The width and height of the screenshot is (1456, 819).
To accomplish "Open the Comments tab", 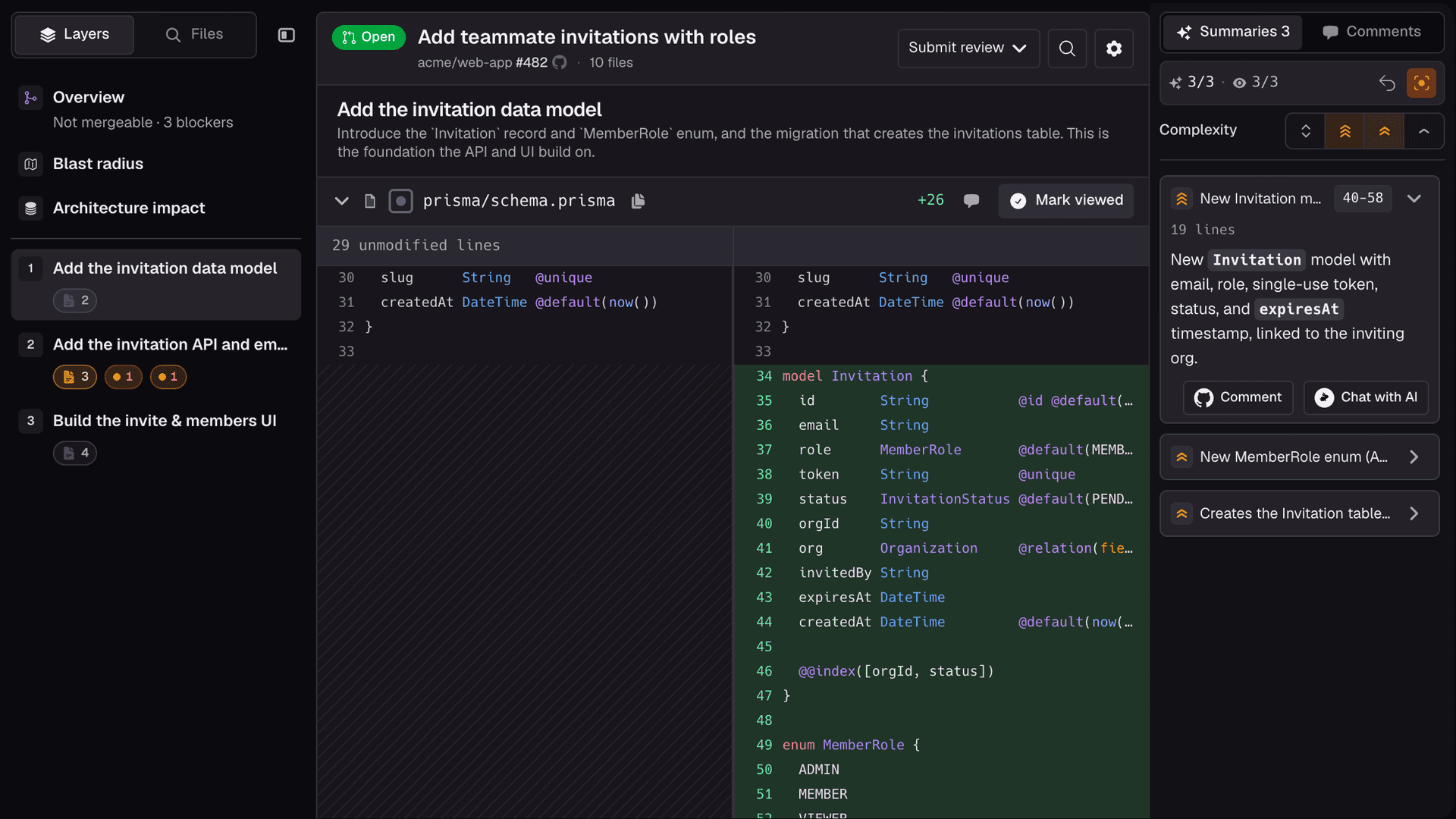I will pos(1372,32).
